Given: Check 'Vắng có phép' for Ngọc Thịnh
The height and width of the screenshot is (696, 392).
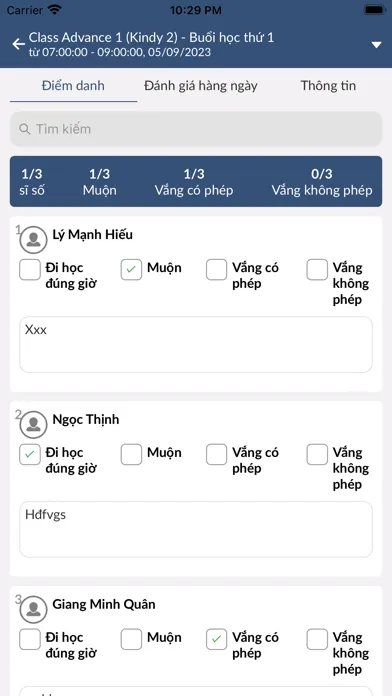Looking at the screenshot, I should (x=217, y=455).
